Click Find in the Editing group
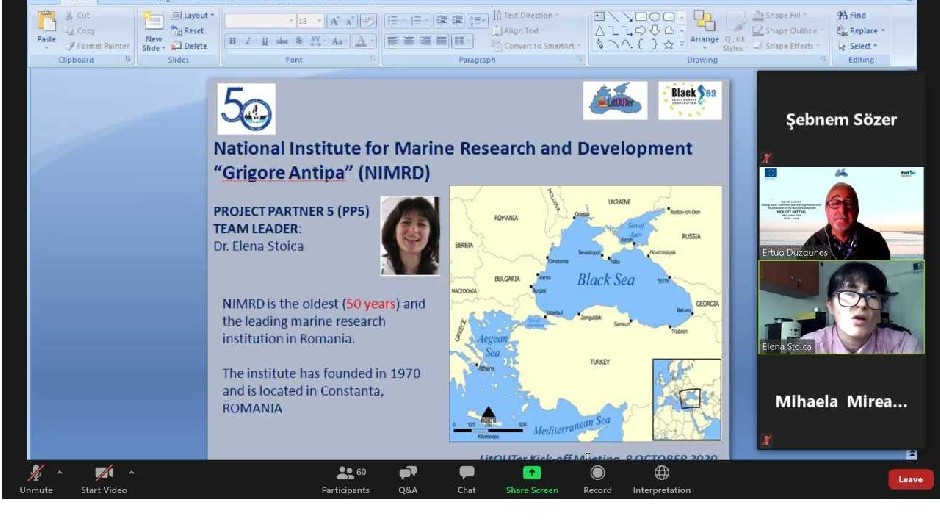 pyautogui.click(x=852, y=16)
